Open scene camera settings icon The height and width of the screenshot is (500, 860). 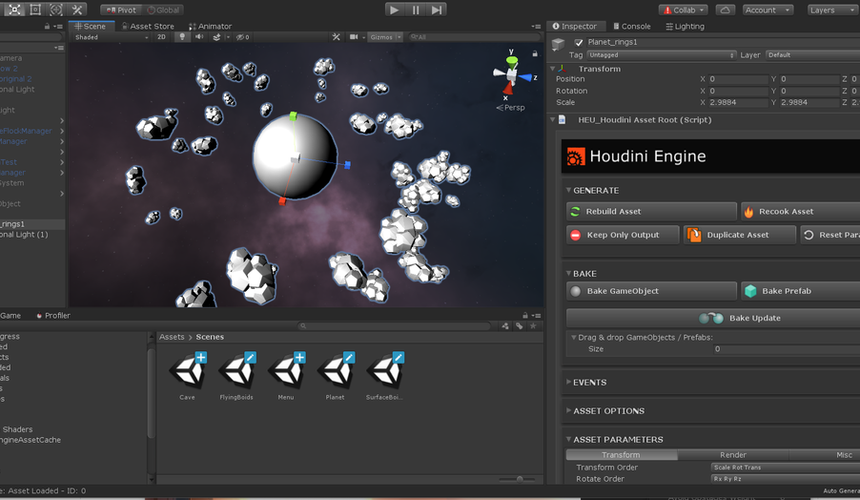point(354,37)
